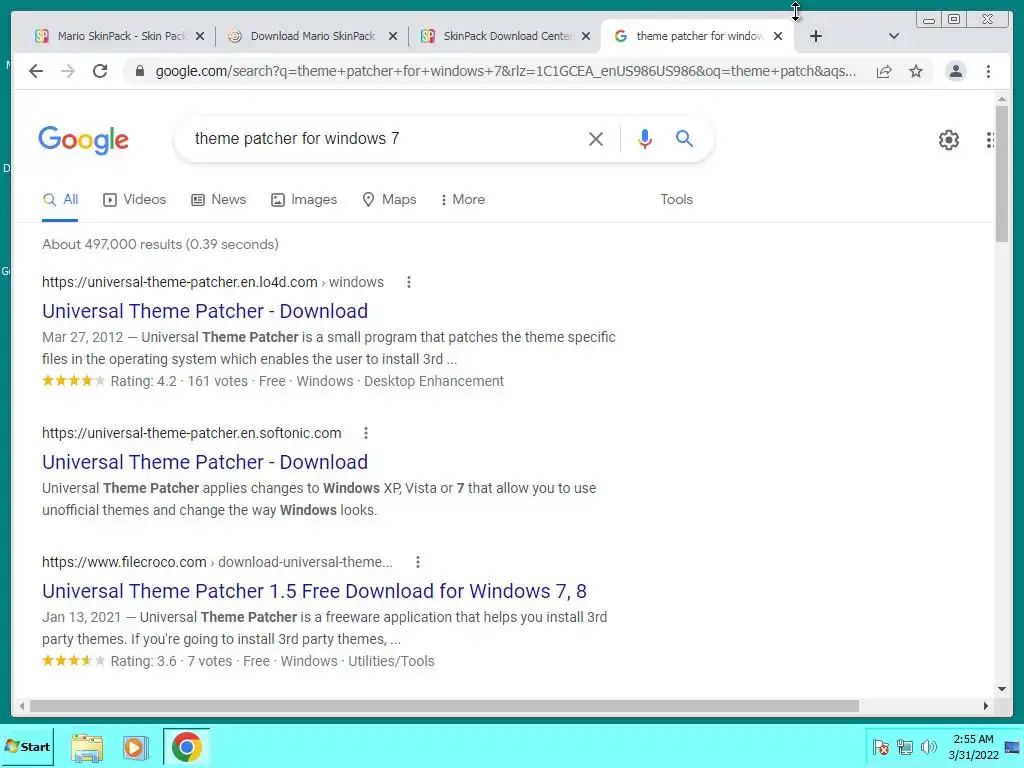The height and width of the screenshot is (768, 1024).
Task: Click the Rating: 3.6 · 7 votes text
Action: [171, 662]
